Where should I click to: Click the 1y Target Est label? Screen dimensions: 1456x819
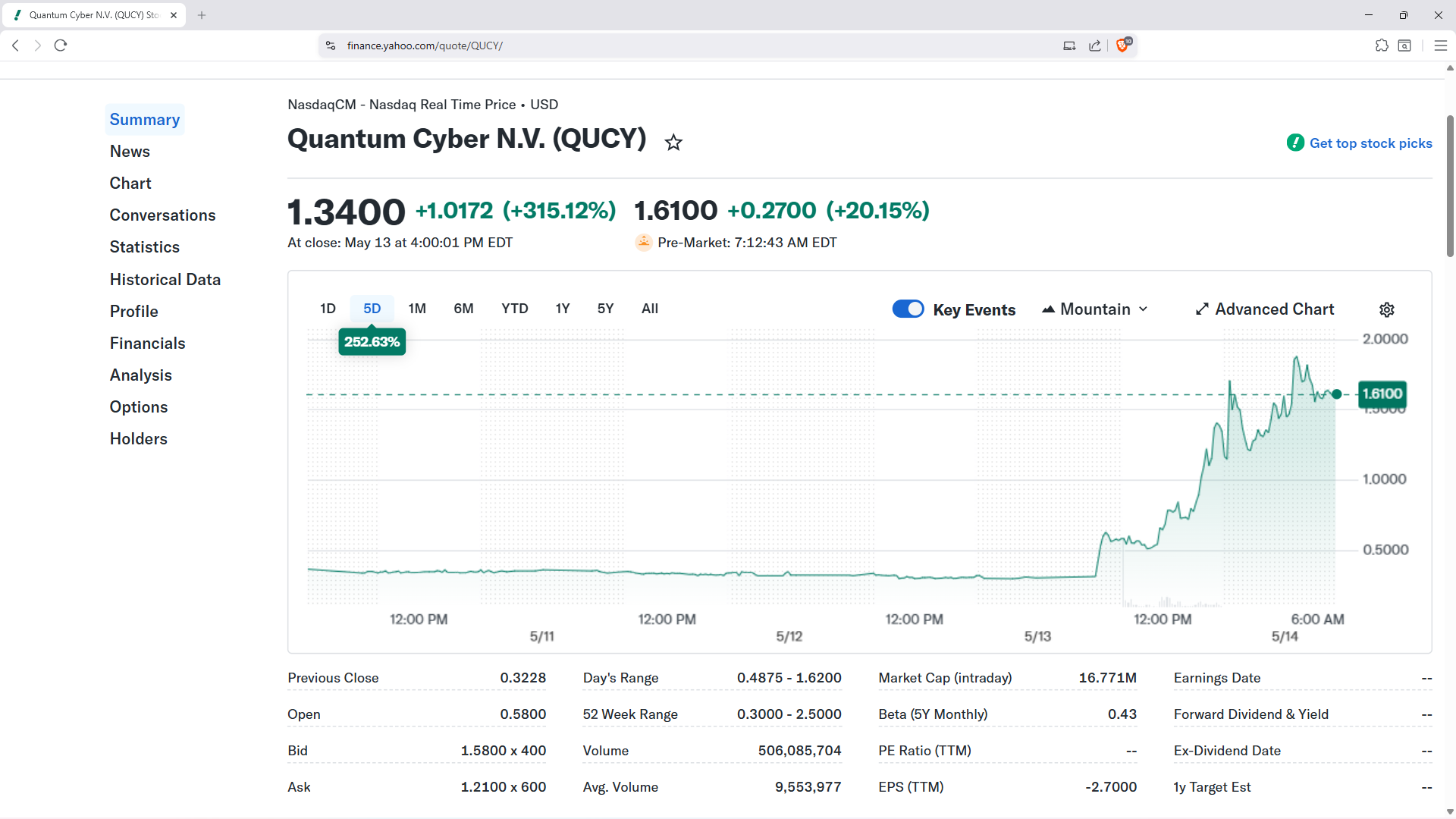[x=1212, y=787]
